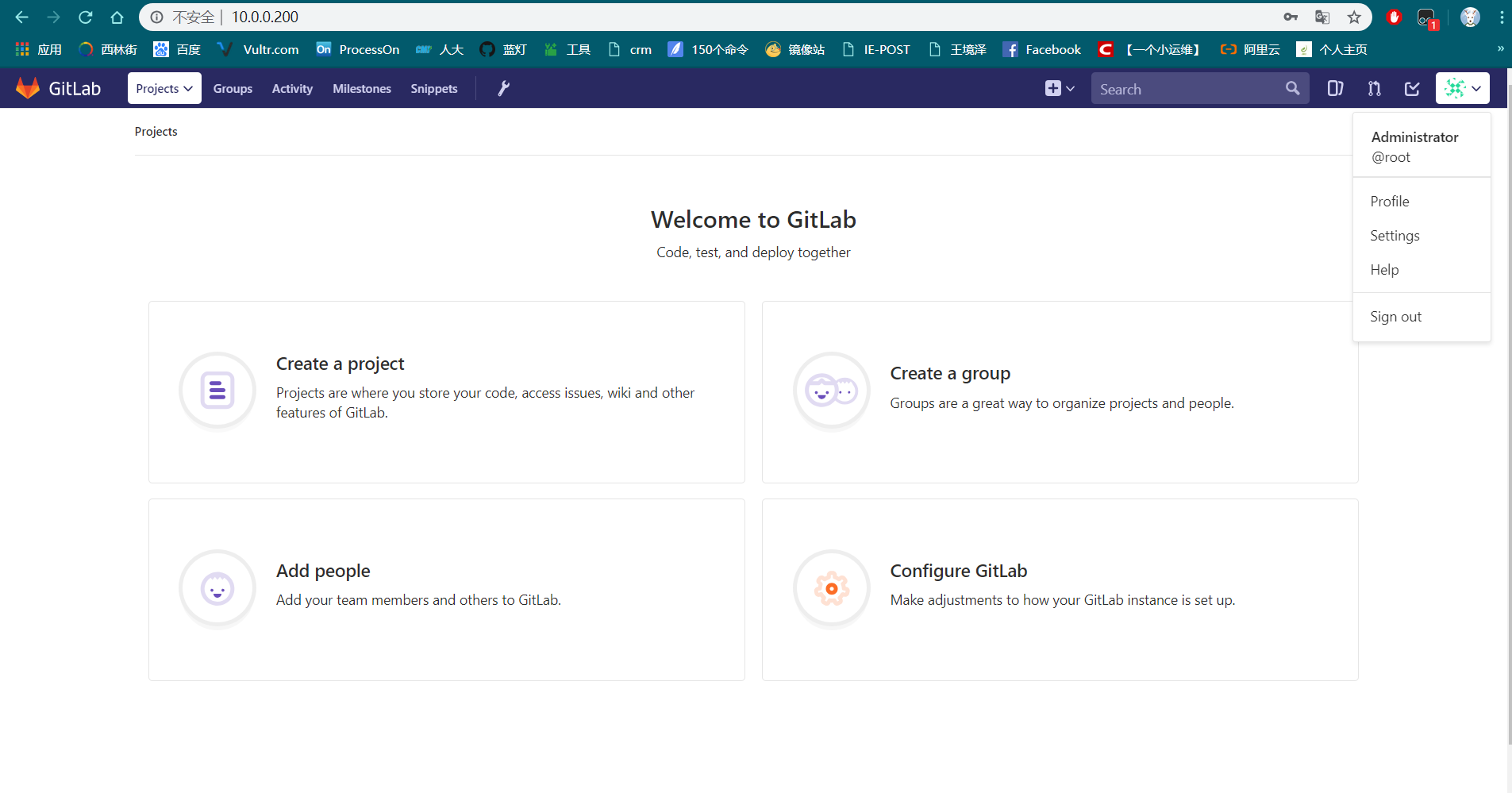1512x793 pixels.
Task: Click the Create a project document icon
Action: click(x=217, y=390)
